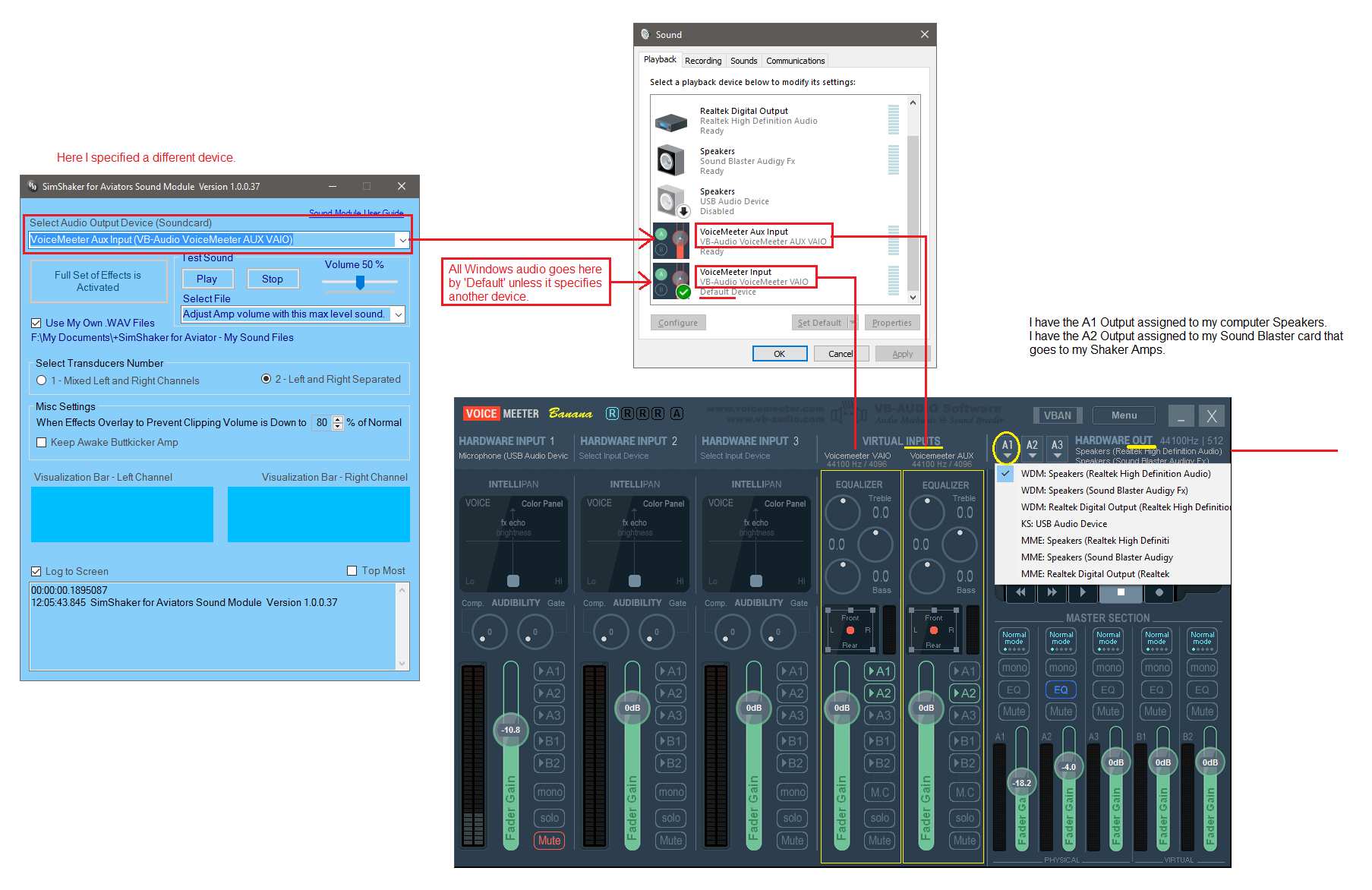Enable A2 routing on Hardware Input 1

pos(550,693)
